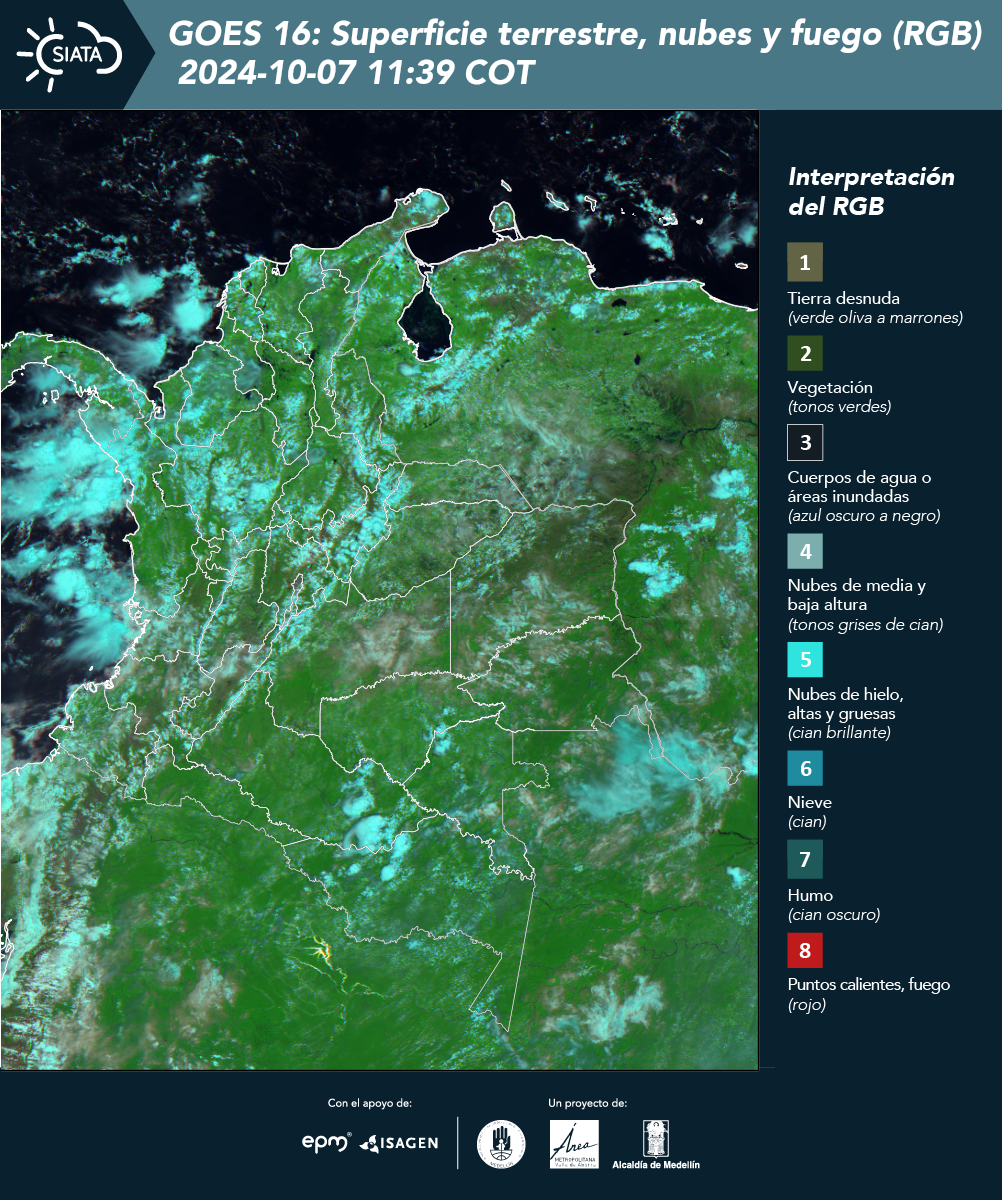Click the description "(cian brillante)"

pyautogui.click(x=839, y=733)
